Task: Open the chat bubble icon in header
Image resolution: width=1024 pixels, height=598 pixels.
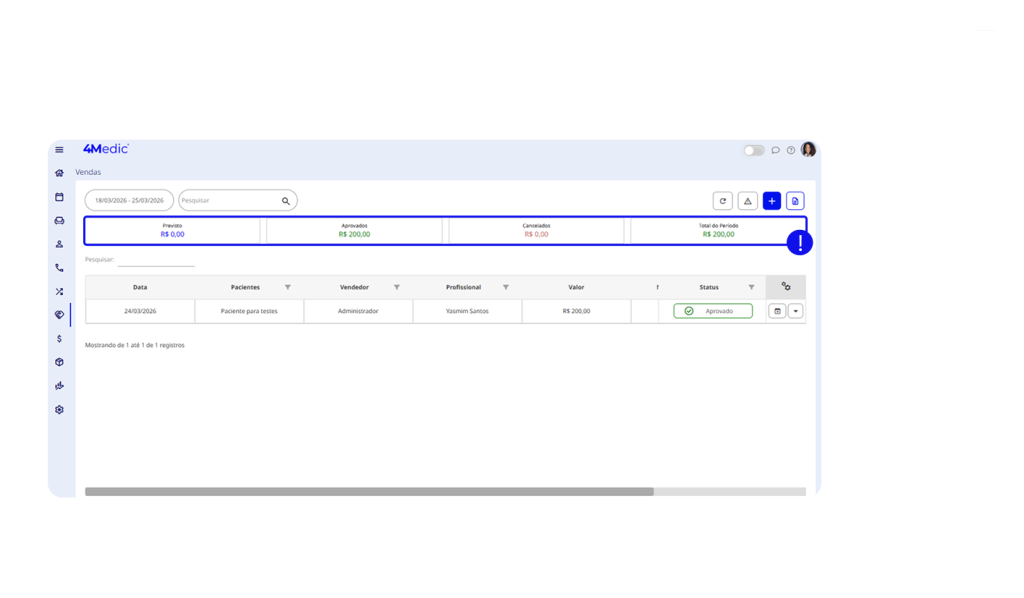Action: click(x=776, y=151)
